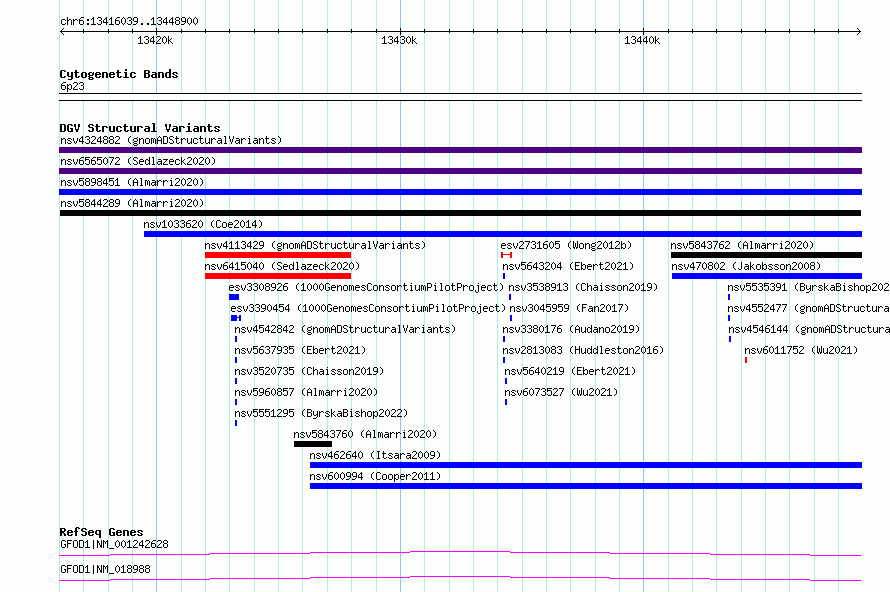The width and height of the screenshot is (890, 592).
Task: Click the 13440k ruler tick label
Action: [642, 40]
